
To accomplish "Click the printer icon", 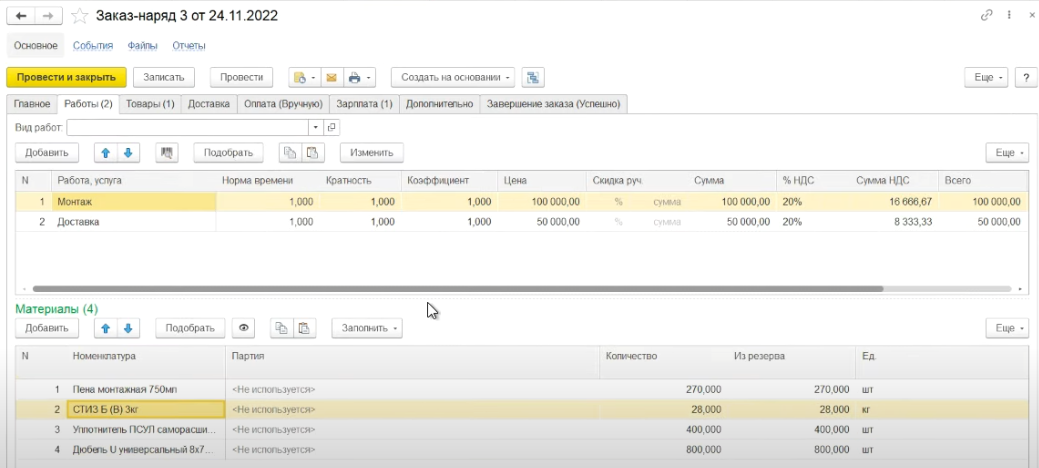I will [x=355, y=77].
